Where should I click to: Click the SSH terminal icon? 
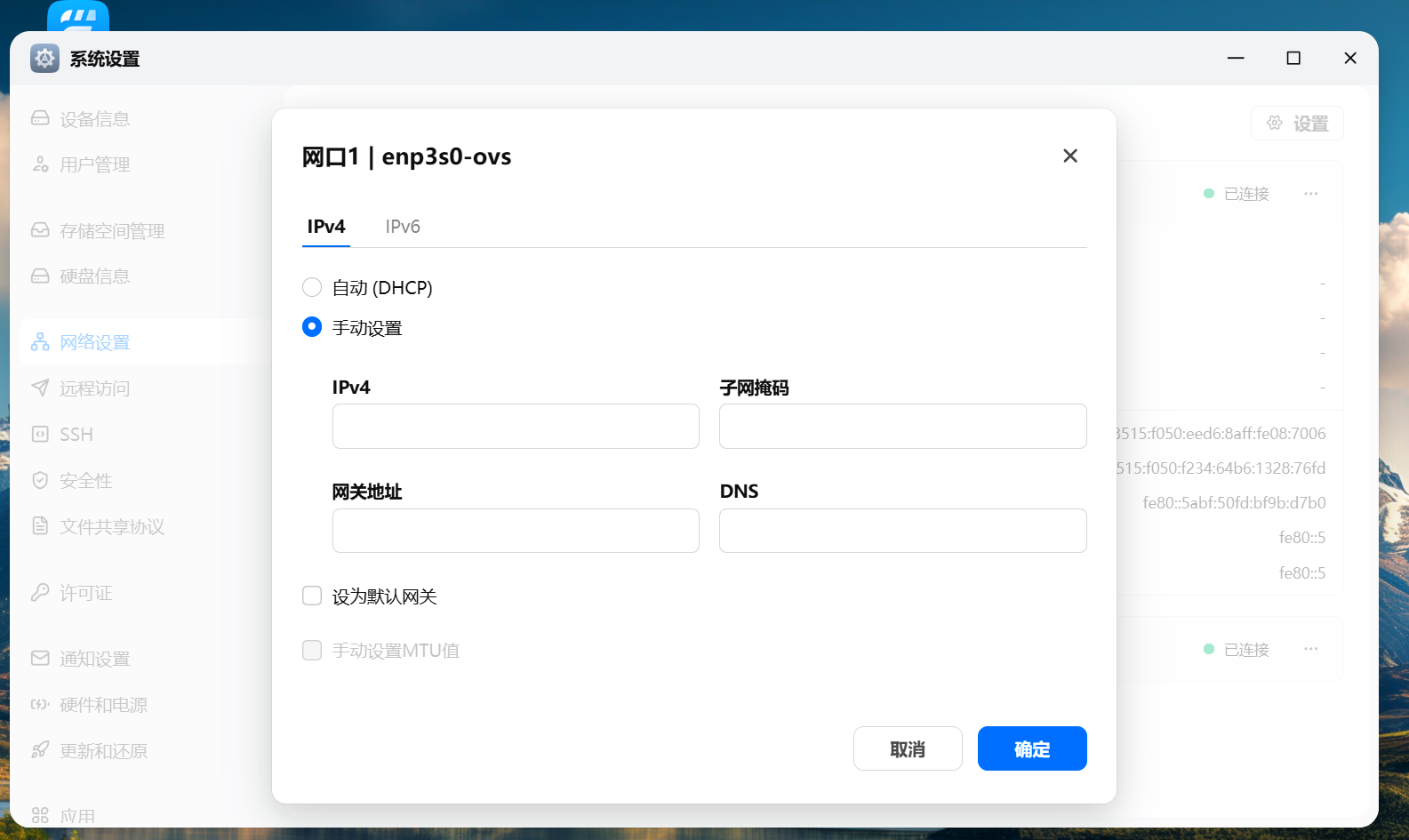click(x=40, y=434)
